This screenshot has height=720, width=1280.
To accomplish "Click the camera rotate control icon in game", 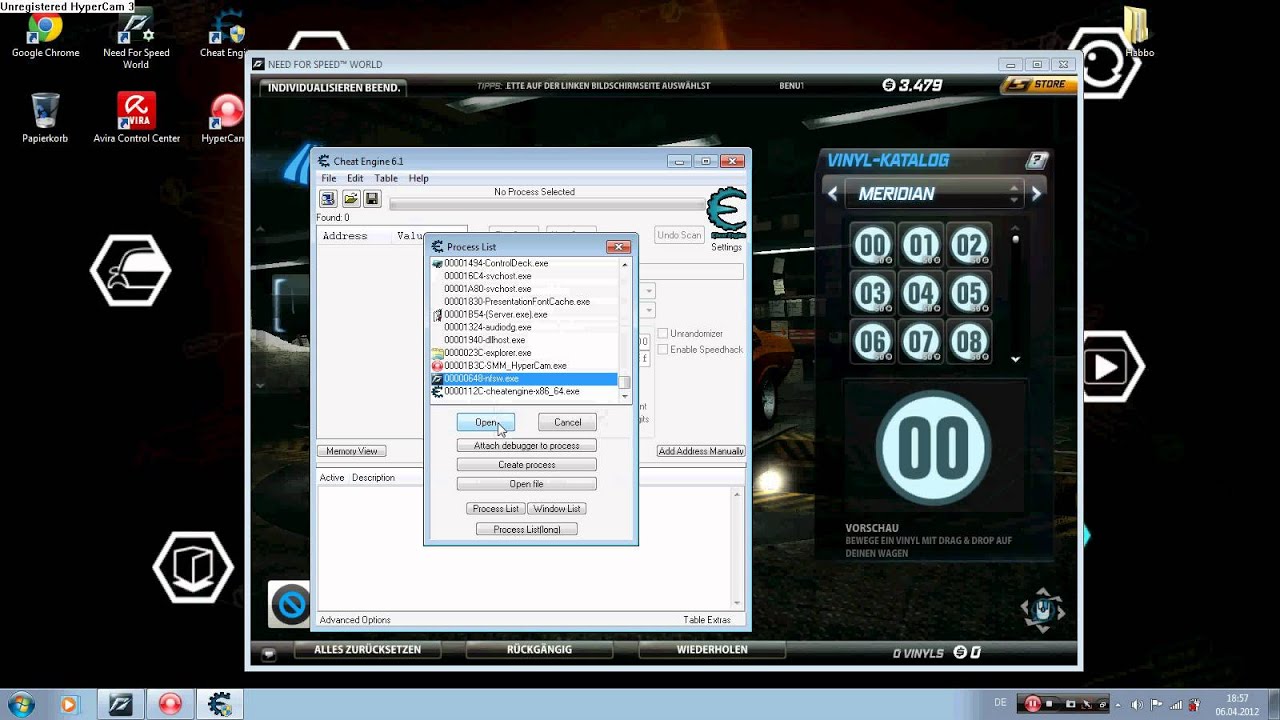I will click(x=1043, y=609).
